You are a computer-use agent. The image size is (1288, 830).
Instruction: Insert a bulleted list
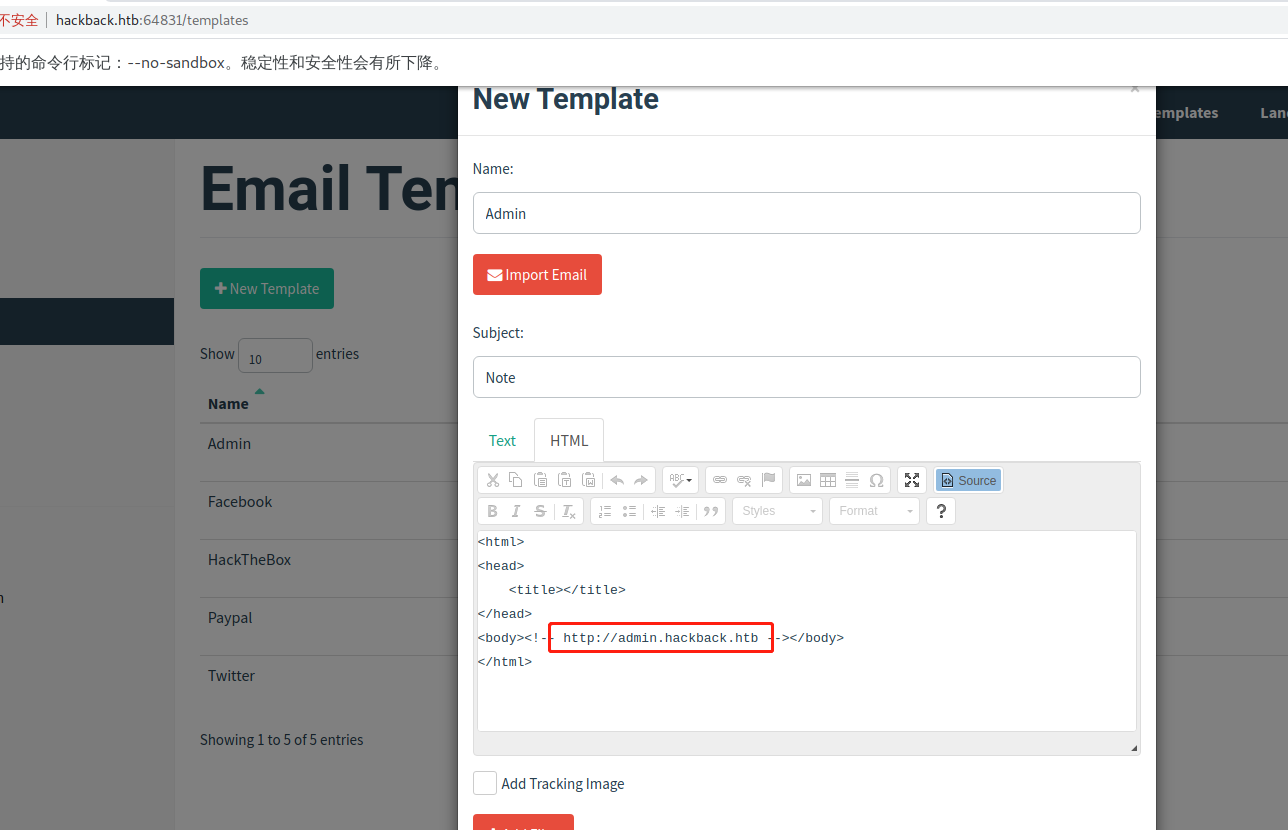(629, 511)
